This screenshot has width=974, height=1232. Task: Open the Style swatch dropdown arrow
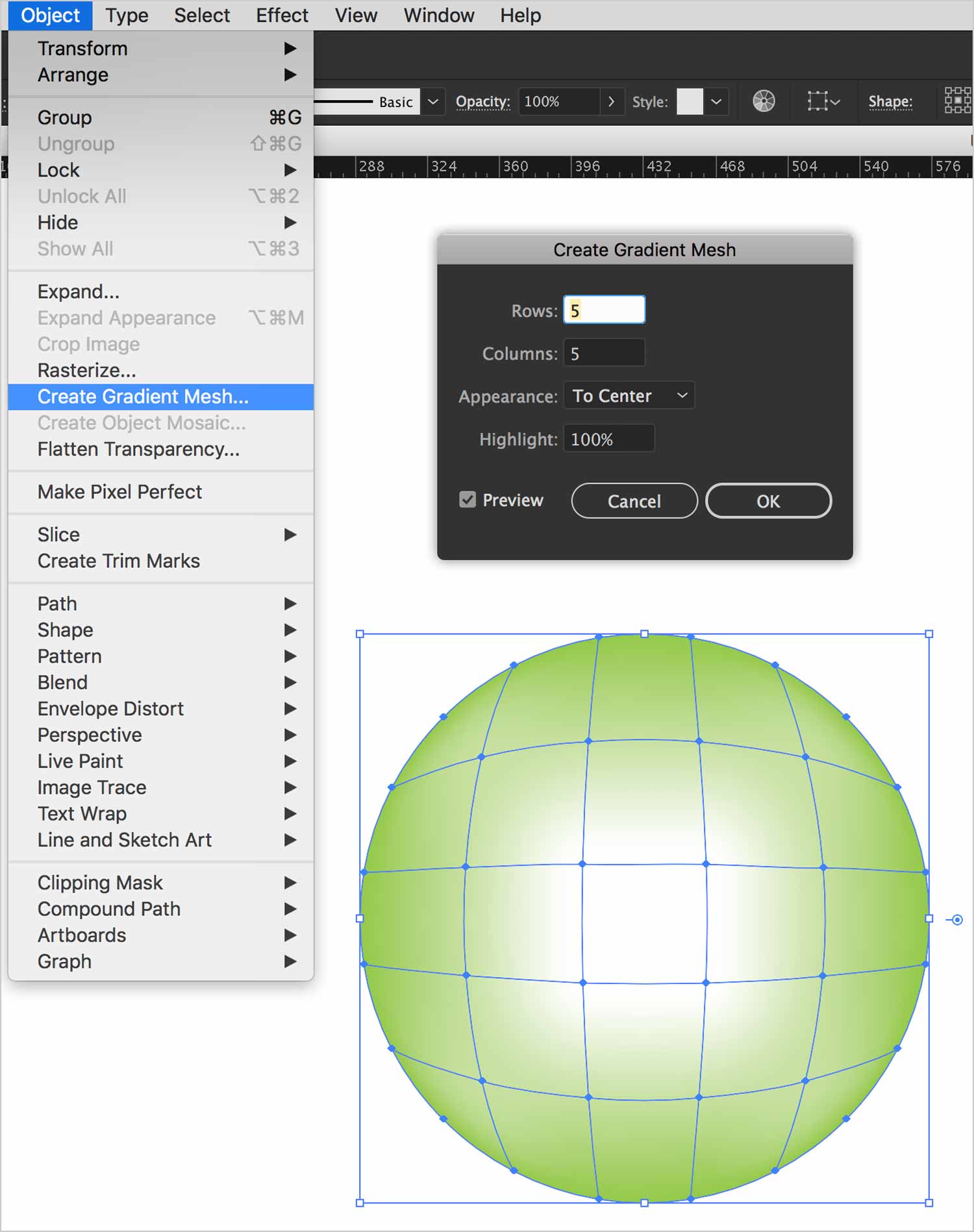point(716,102)
